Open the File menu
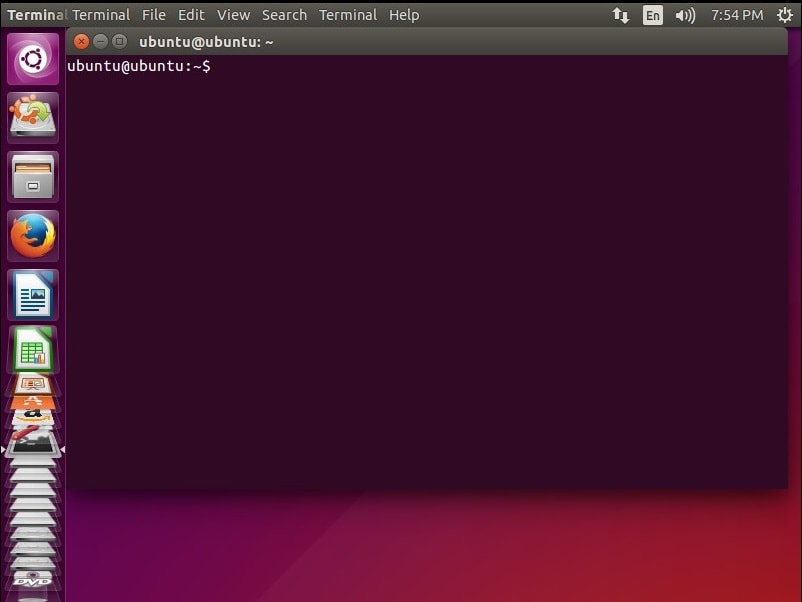Screen dimensions: 802x602 click(153, 15)
